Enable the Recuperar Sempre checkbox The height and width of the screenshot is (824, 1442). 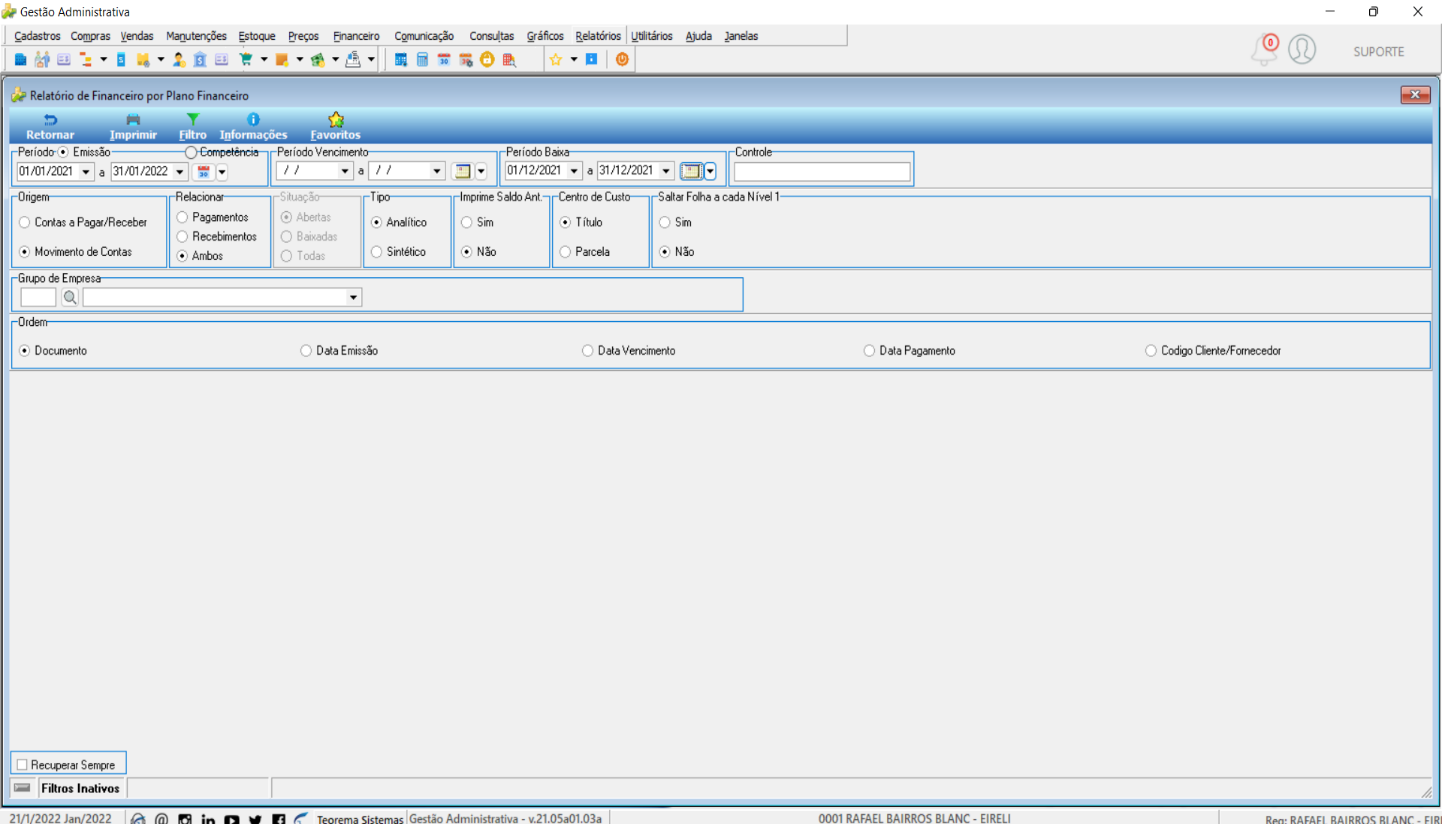tap(22, 765)
